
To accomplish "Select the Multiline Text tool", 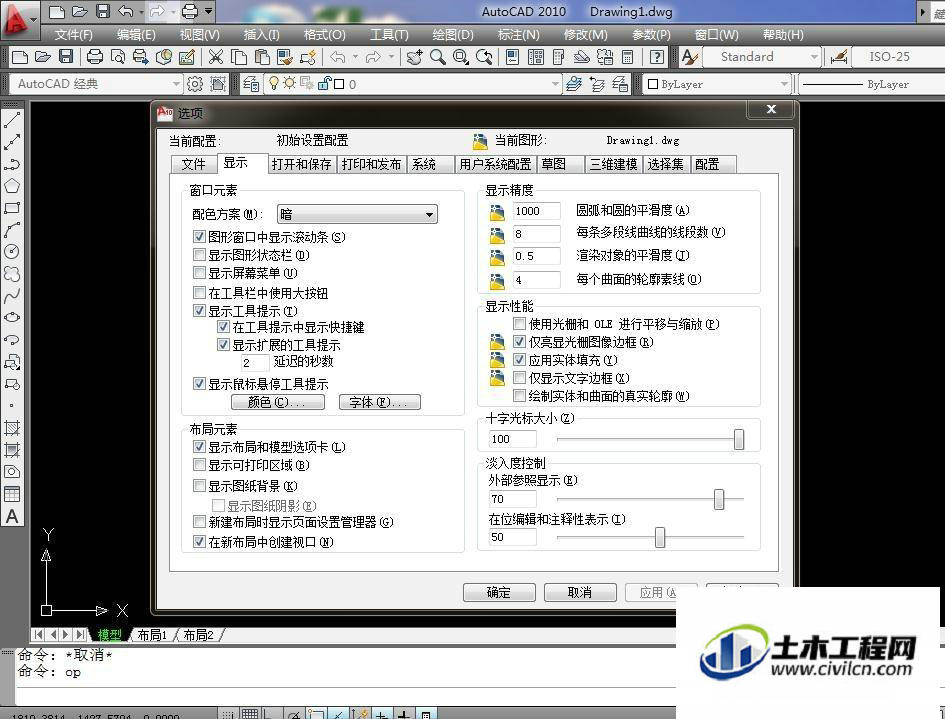I will (x=12, y=516).
